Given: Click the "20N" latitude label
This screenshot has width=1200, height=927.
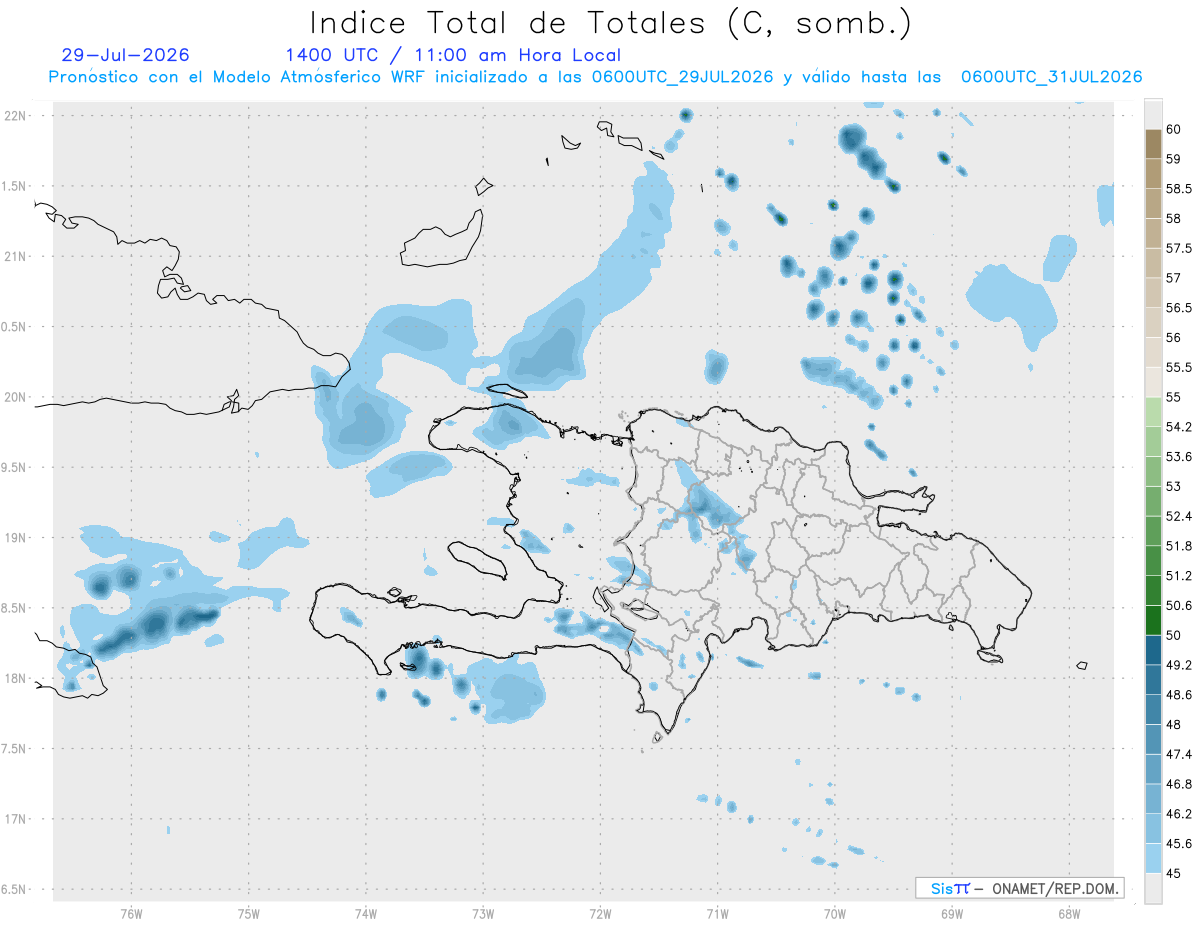Looking at the screenshot, I should [x=14, y=397].
